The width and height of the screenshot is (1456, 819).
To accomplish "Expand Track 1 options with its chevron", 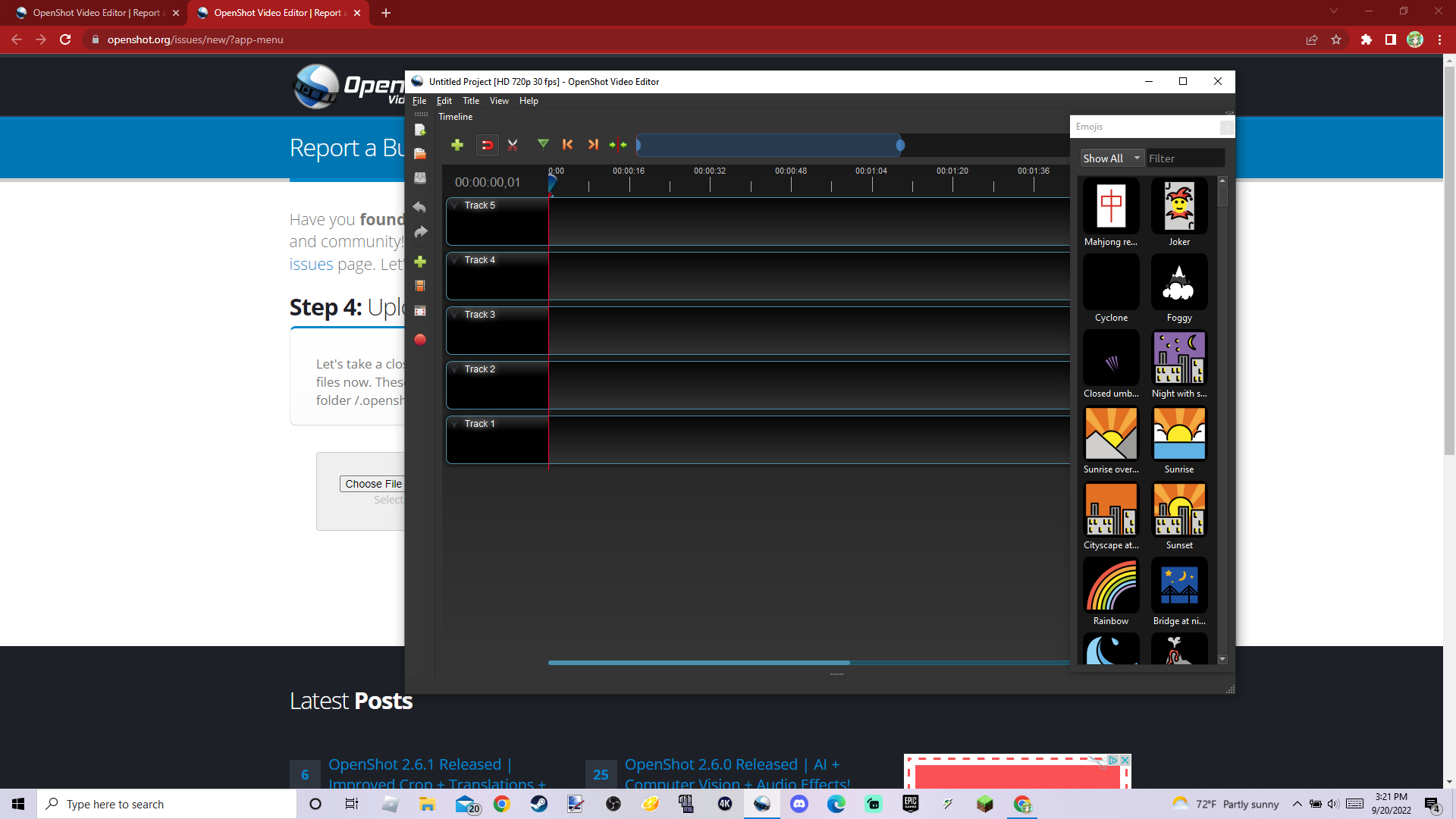I will pos(455,423).
